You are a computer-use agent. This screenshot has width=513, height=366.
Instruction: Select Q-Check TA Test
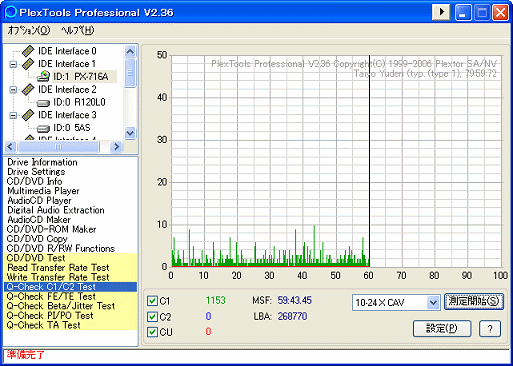(x=44, y=325)
